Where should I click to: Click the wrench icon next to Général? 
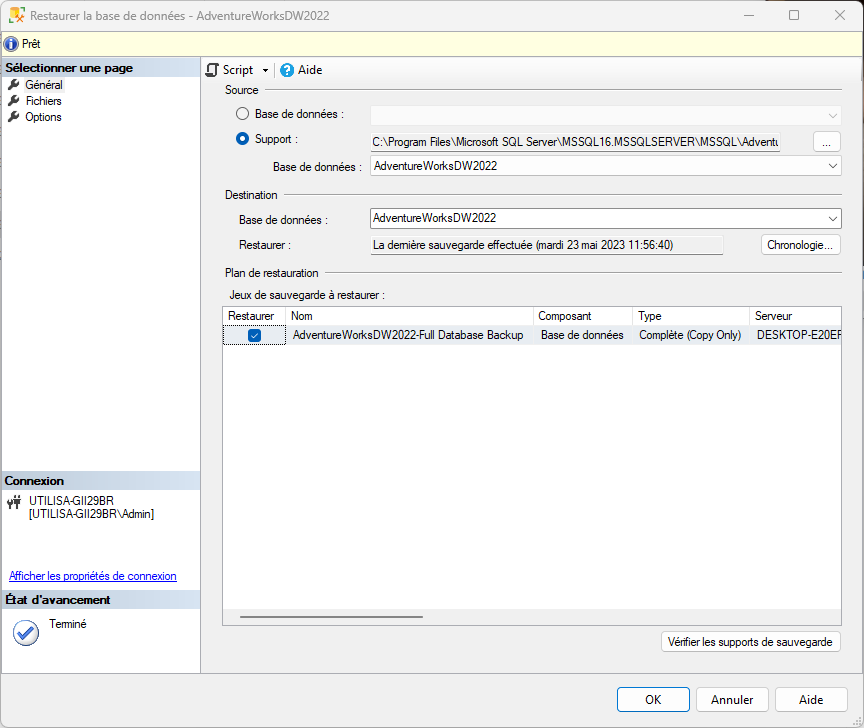(14, 85)
